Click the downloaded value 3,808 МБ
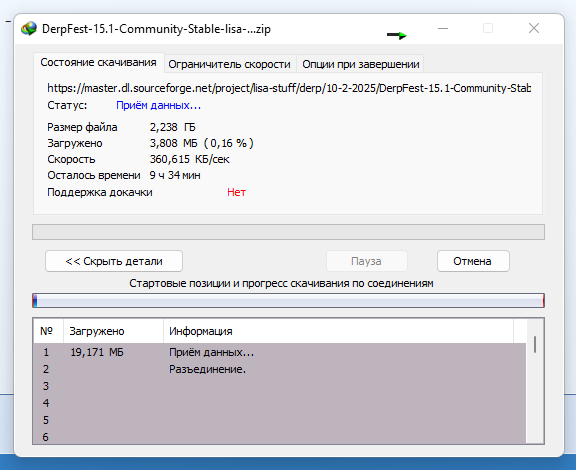The image size is (576, 470). [x=201, y=143]
